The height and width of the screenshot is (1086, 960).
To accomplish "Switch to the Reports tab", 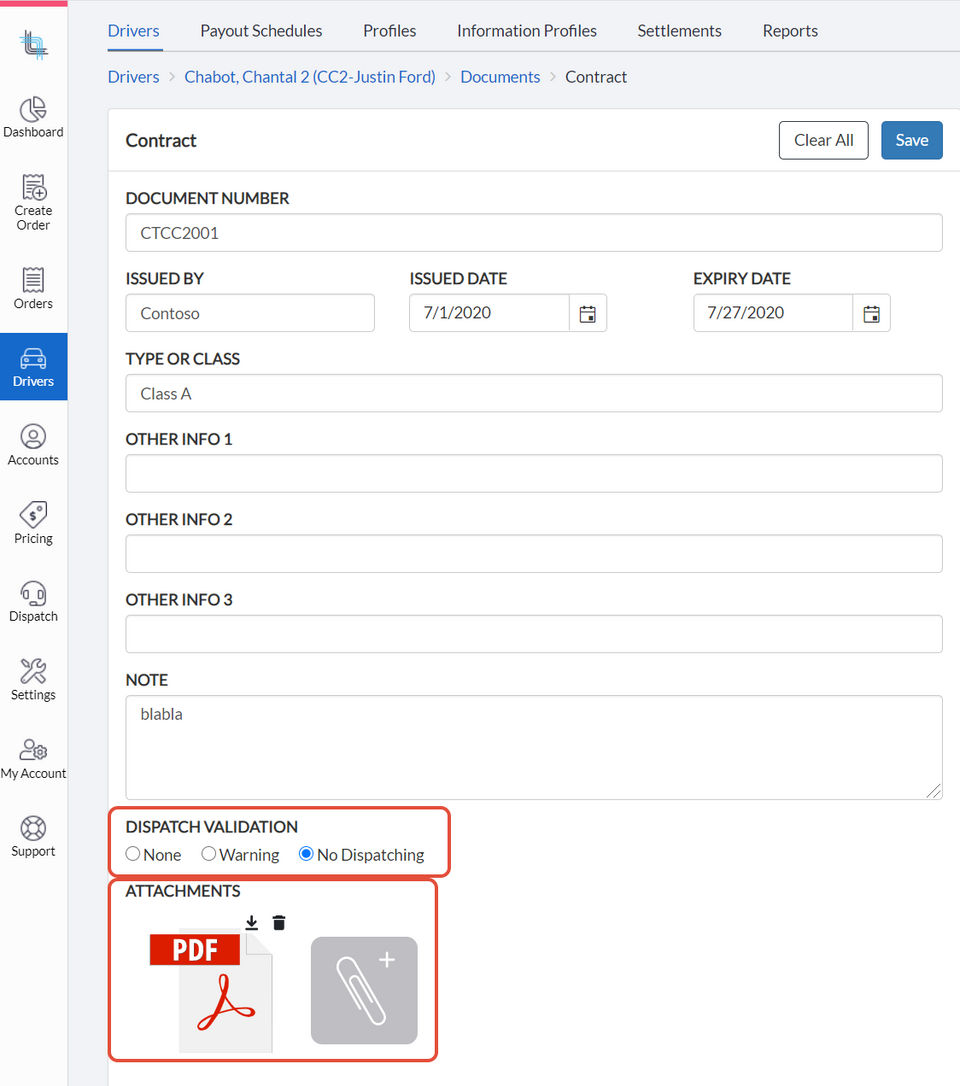I will 790,31.
